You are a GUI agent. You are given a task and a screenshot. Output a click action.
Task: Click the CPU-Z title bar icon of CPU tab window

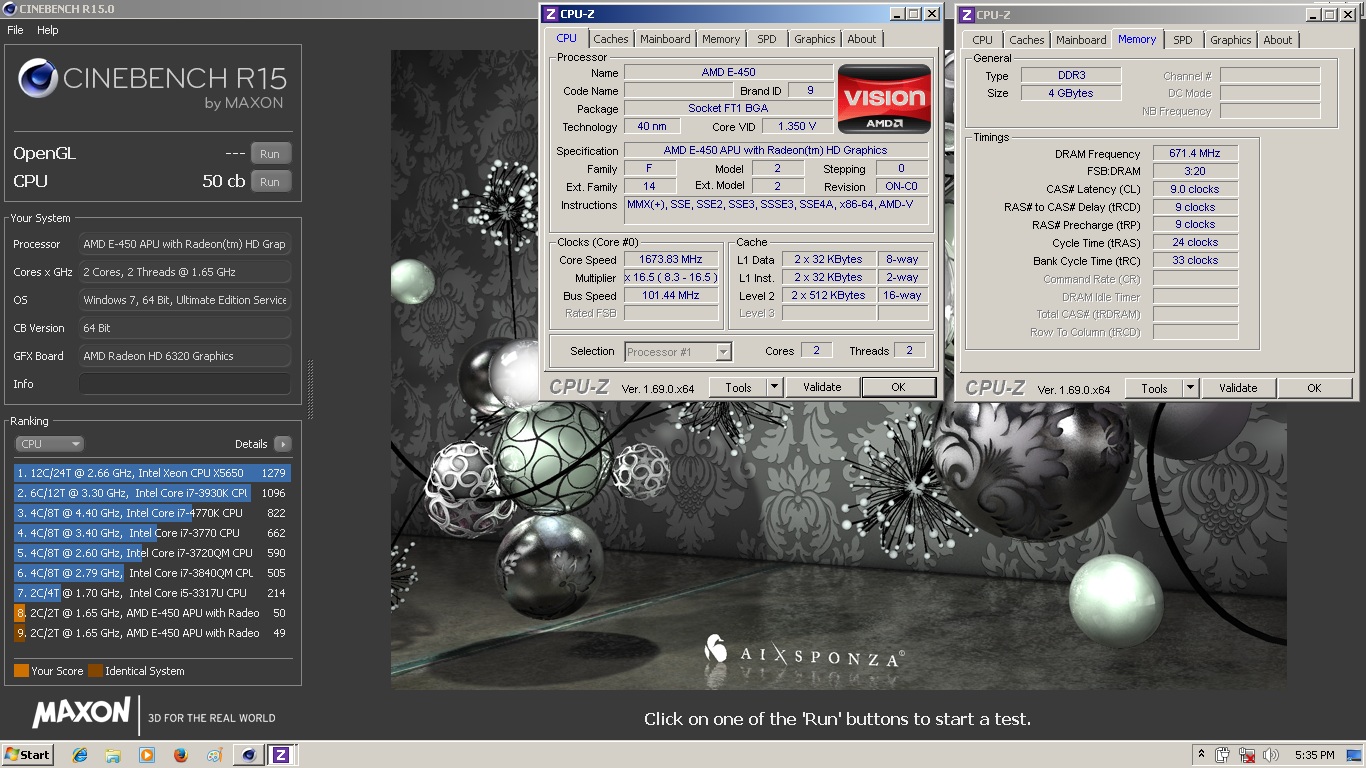click(550, 14)
